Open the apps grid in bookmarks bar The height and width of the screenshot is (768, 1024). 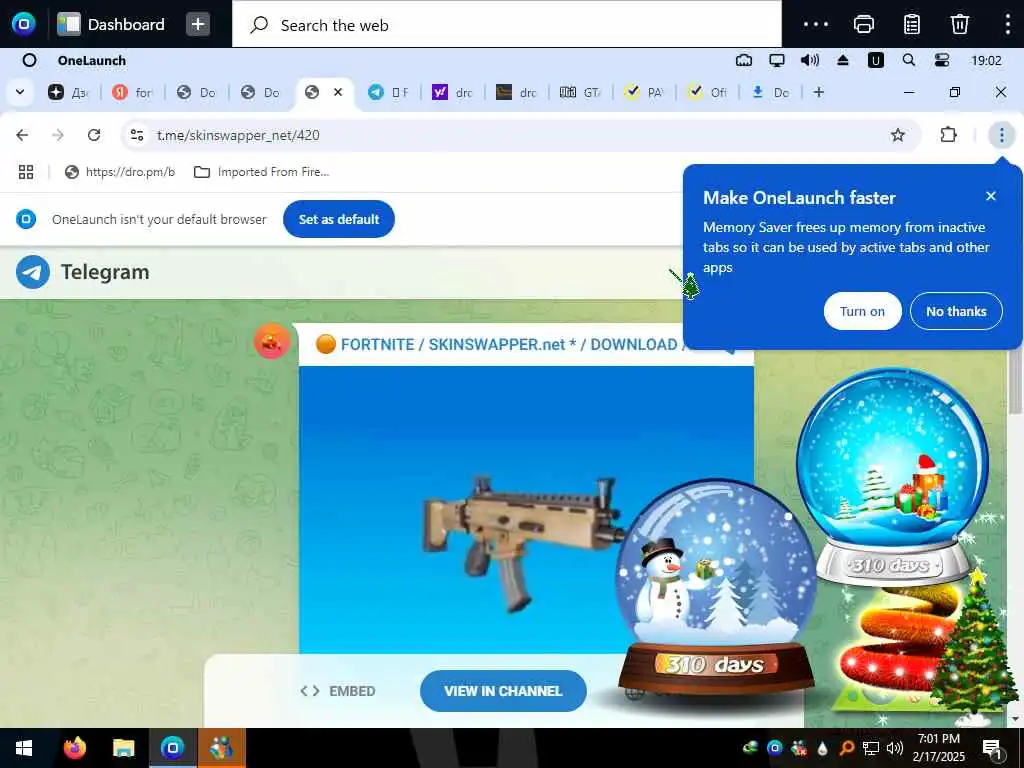click(x=26, y=172)
